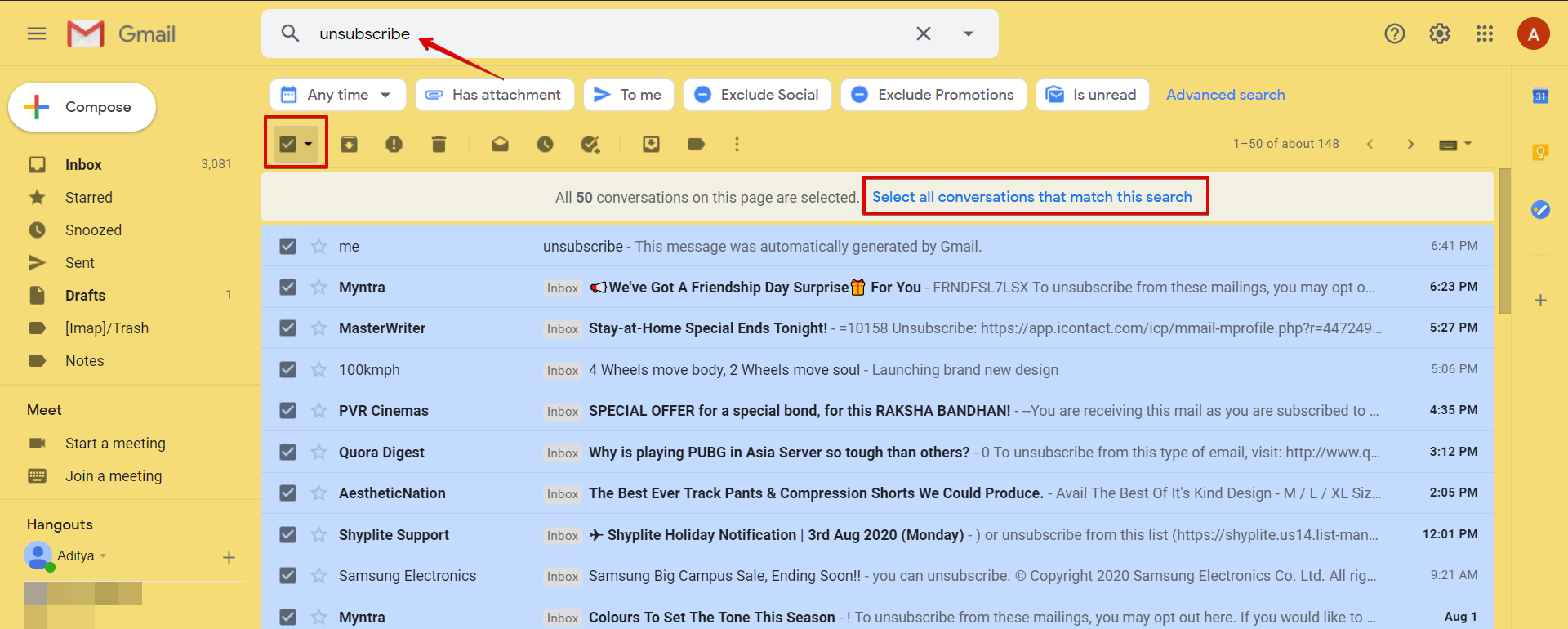Click the search magnifier icon

290,33
